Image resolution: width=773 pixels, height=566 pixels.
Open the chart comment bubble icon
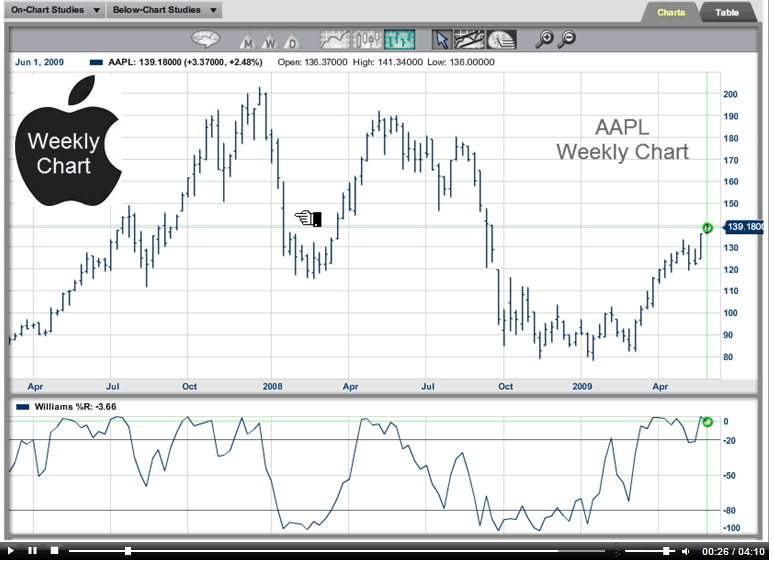[x=206, y=39]
